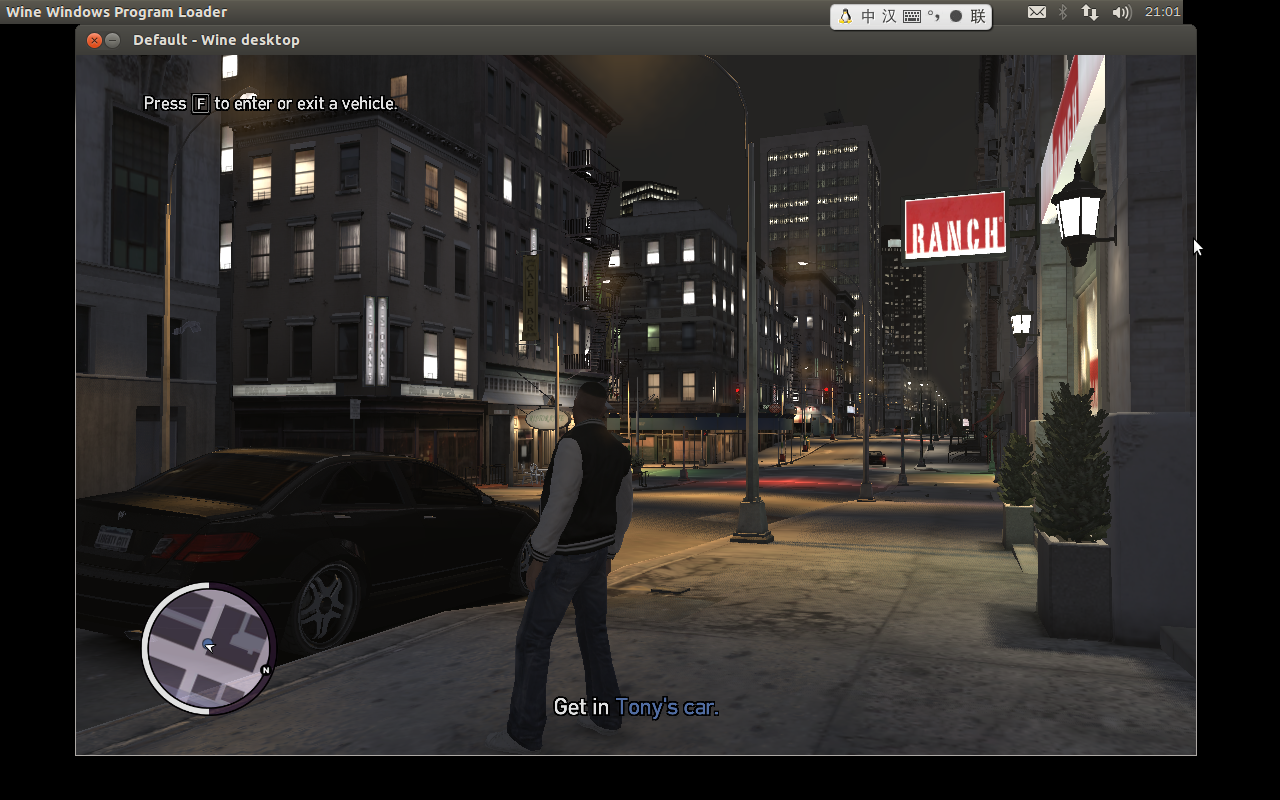
Task: Click the 'to enter or exit a vehicle.' text
Action: click(x=306, y=103)
